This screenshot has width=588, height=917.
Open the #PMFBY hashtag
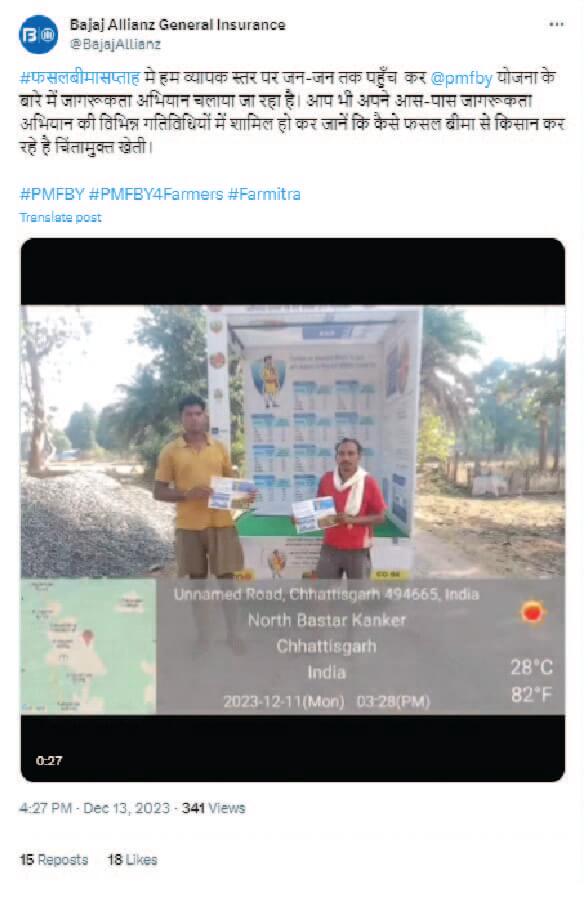[x=52, y=194]
